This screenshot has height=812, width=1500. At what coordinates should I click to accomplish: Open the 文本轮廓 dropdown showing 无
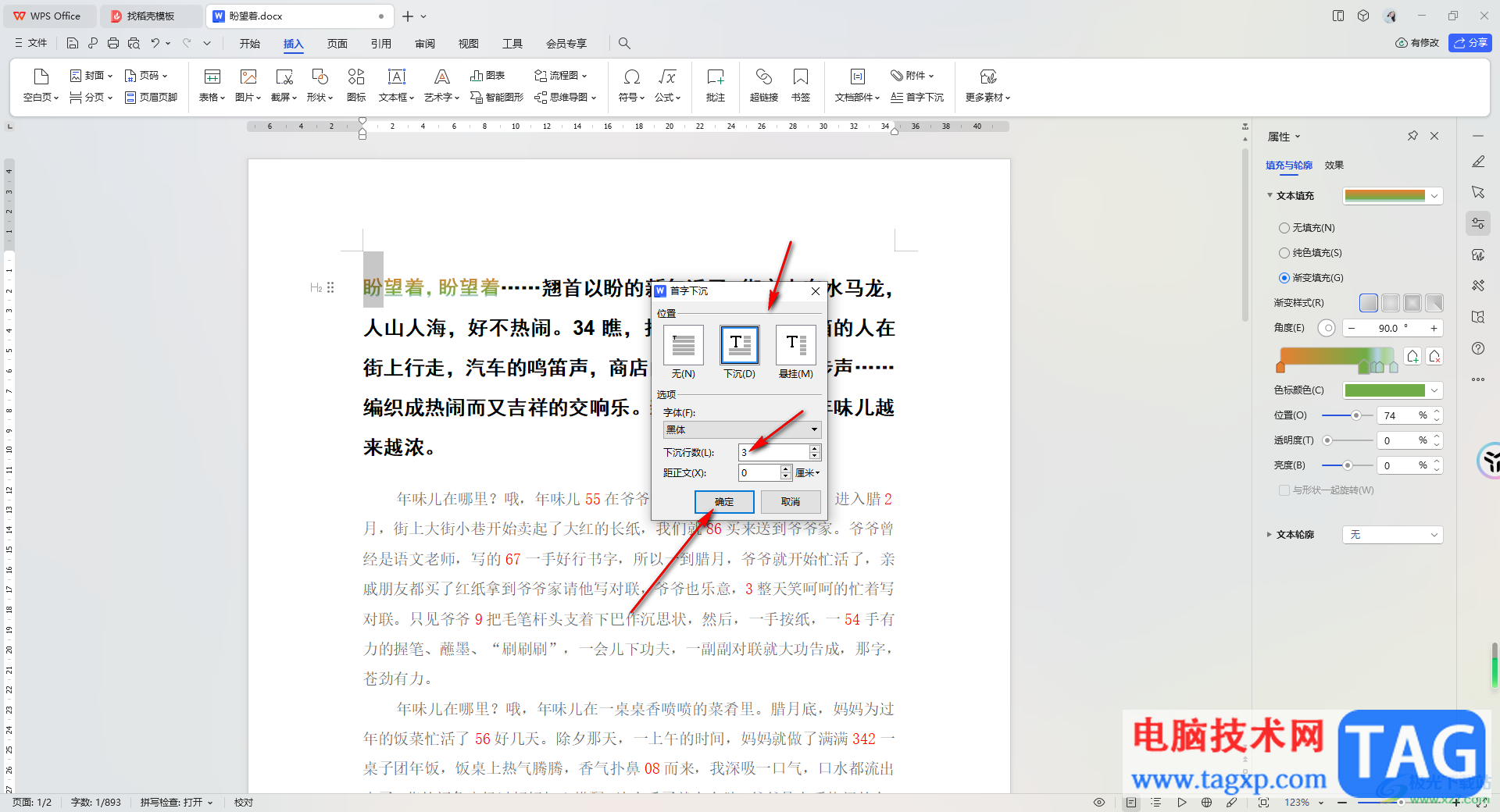click(x=1393, y=535)
